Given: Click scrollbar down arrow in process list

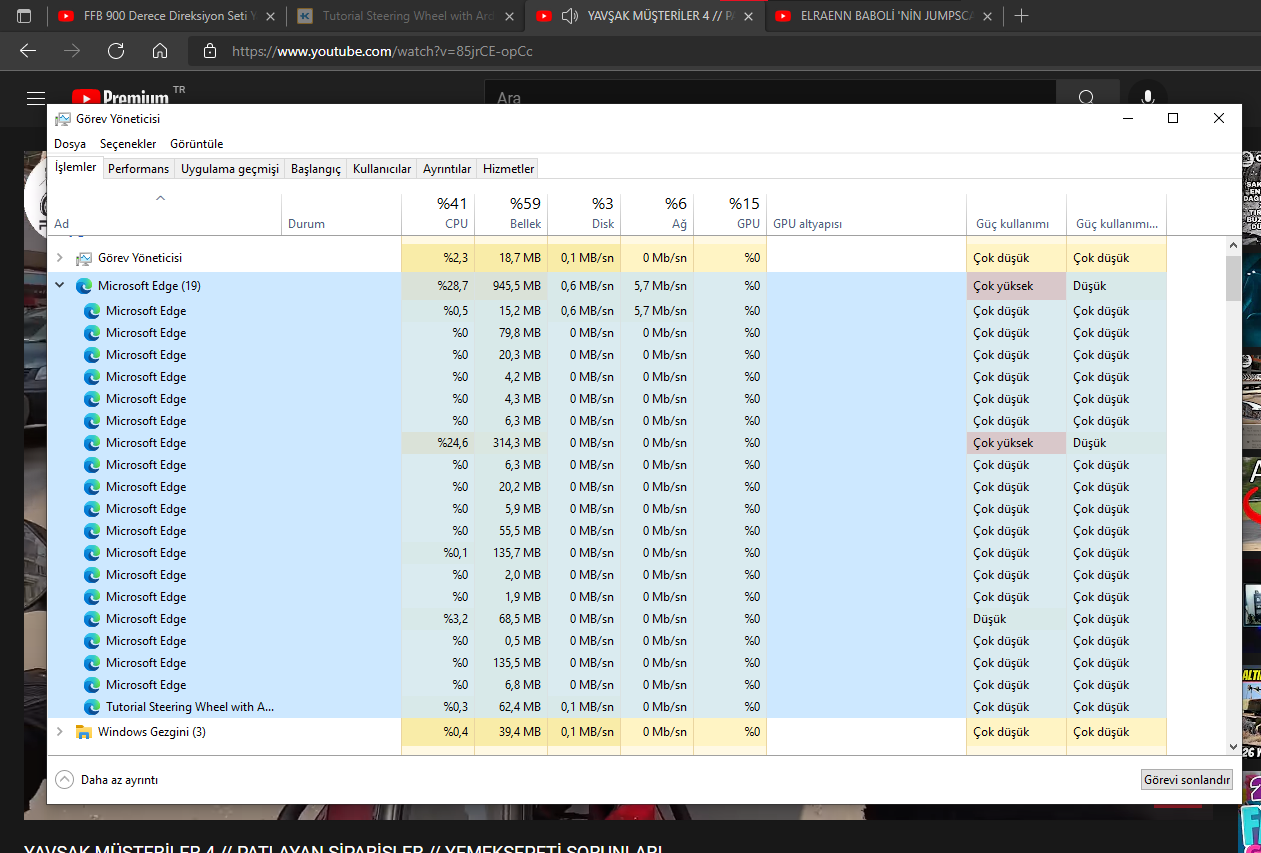Looking at the screenshot, I should tap(1233, 746).
